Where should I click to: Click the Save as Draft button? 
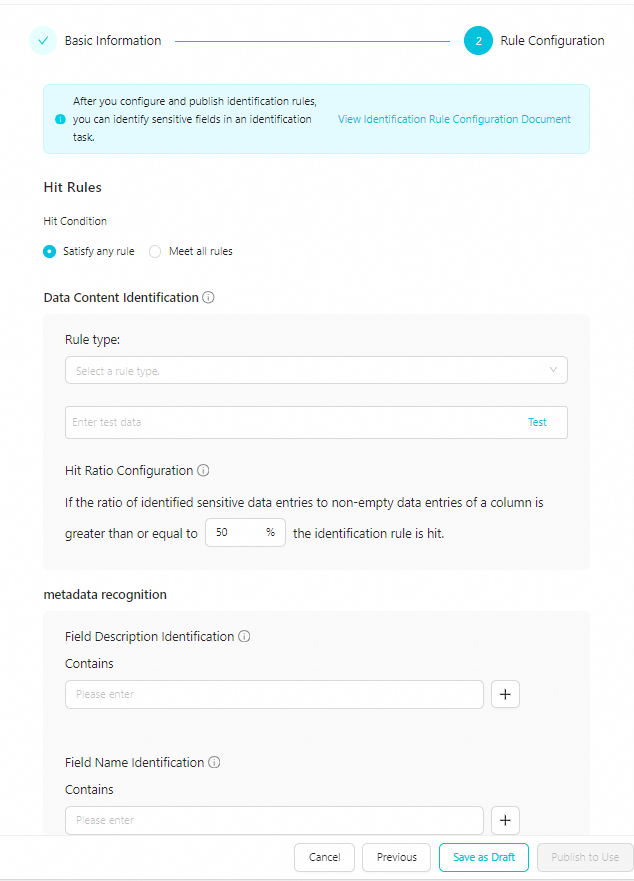pos(484,857)
